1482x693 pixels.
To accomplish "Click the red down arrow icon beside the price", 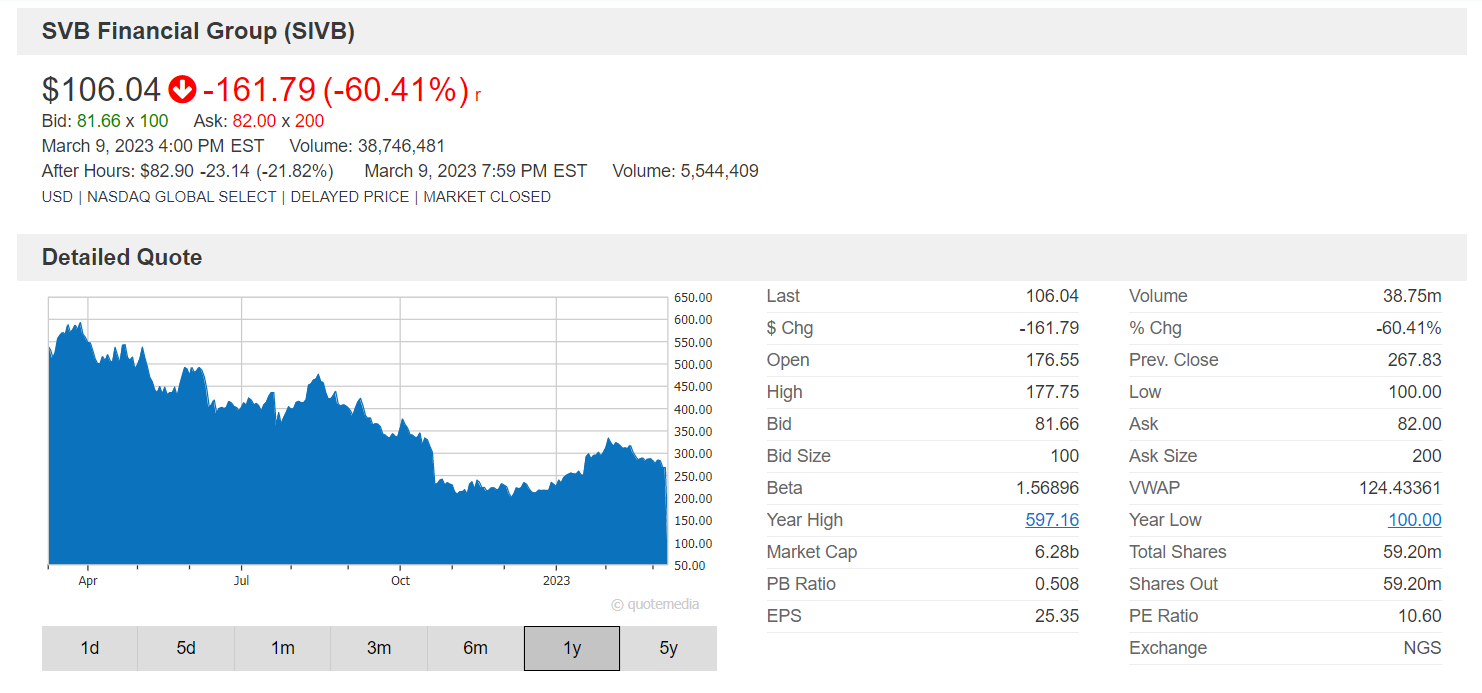I will click(x=182, y=90).
